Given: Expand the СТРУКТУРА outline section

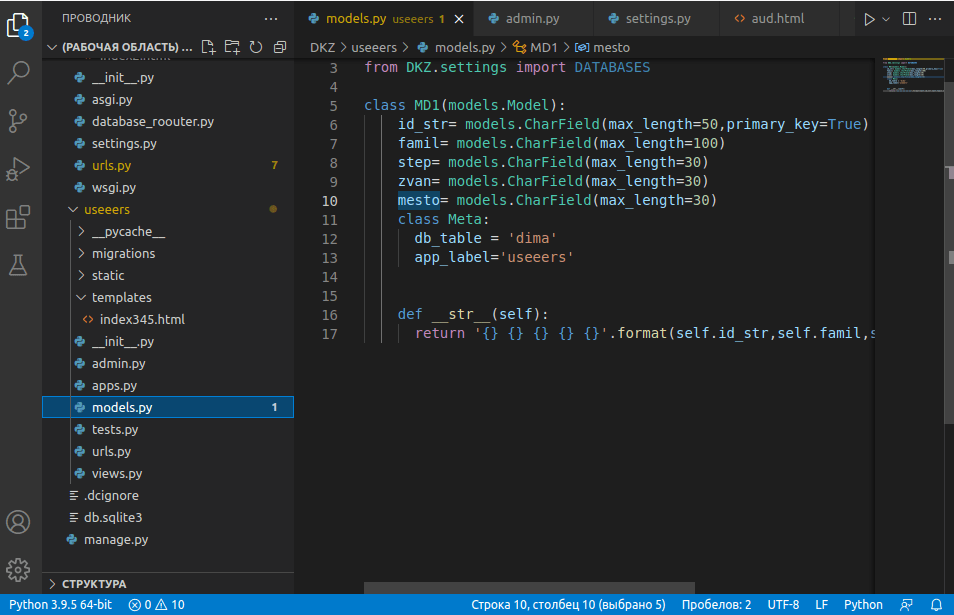Looking at the screenshot, I should coord(93,584).
